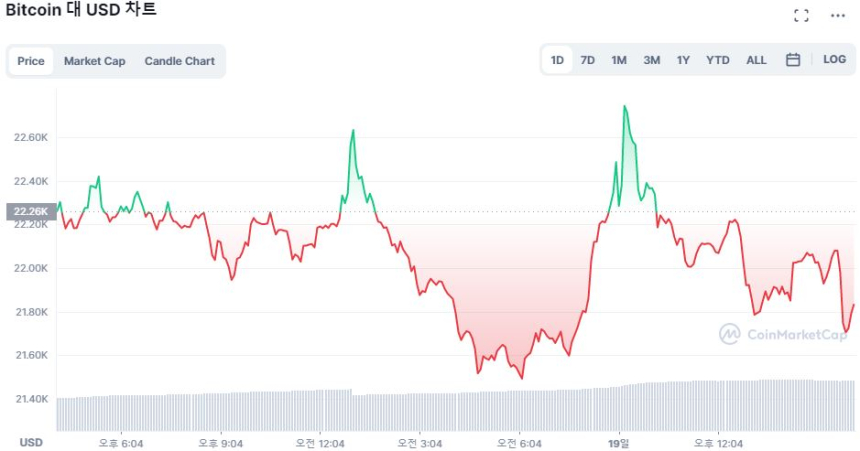Click the USD currency label on axis

click(x=31, y=441)
